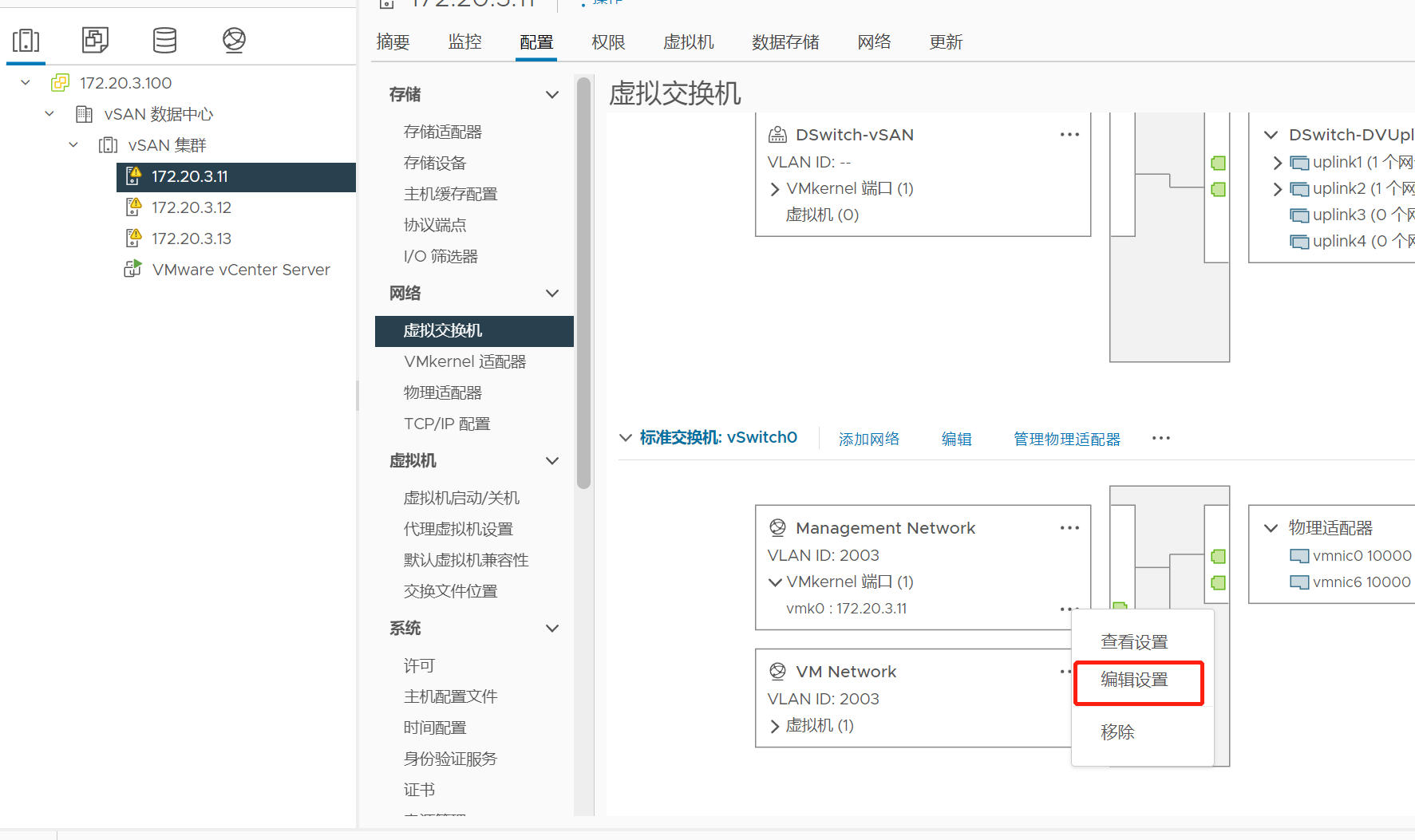Image resolution: width=1415 pixels, height=840 pixels.
Task: Select VMware vCenter Server in the tree
Action: coord(241,270)
